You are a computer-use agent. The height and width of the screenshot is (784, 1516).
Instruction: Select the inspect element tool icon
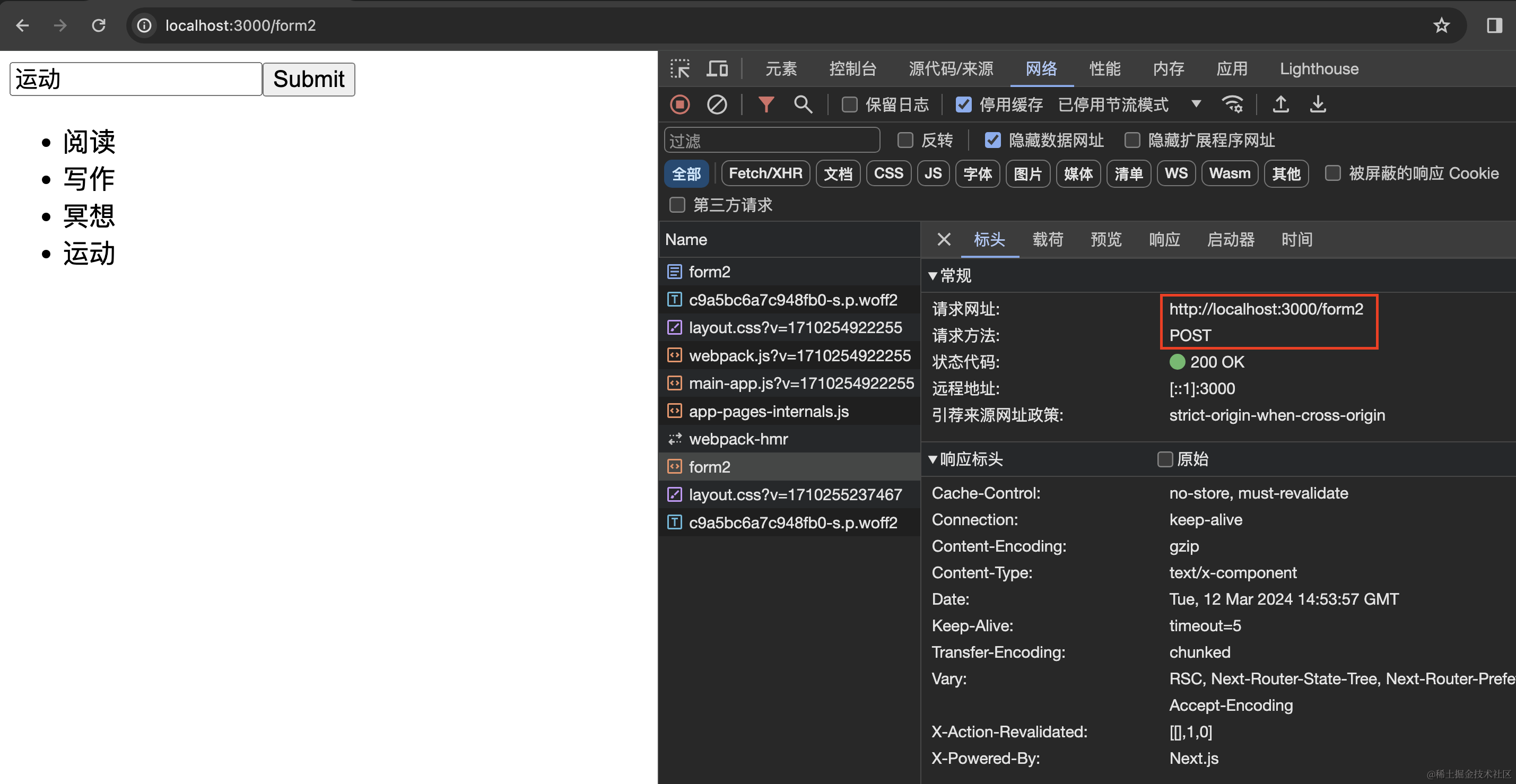679,69
